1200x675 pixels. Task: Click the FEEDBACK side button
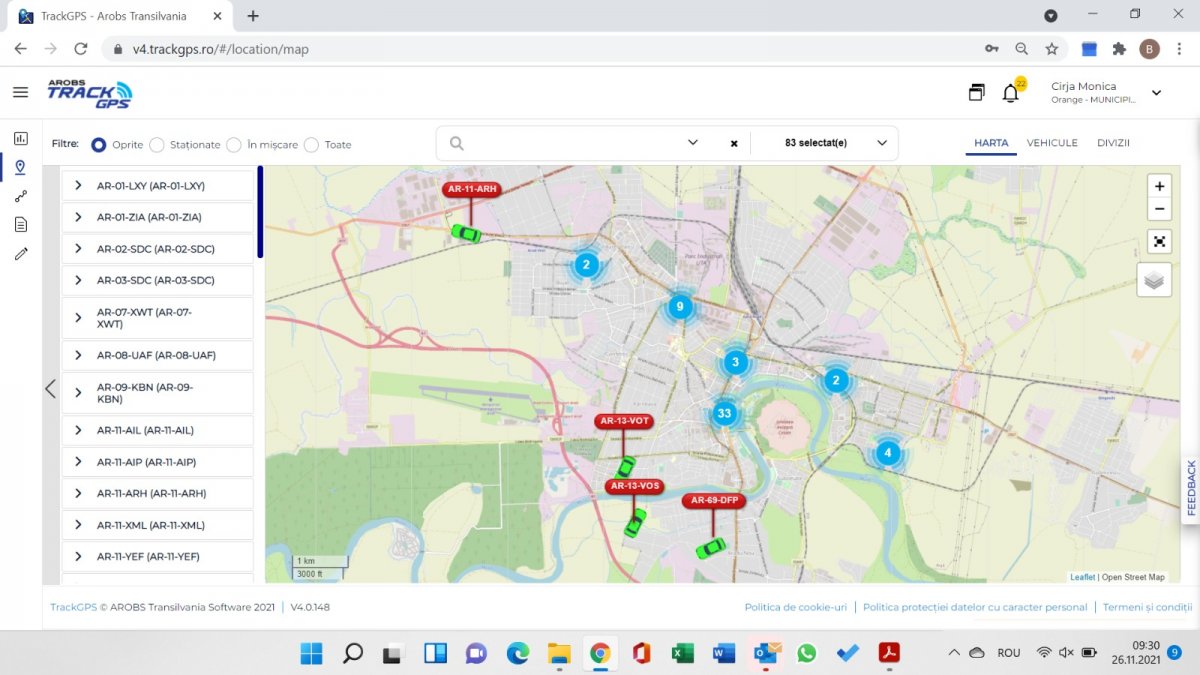[x=1190, y=488]
